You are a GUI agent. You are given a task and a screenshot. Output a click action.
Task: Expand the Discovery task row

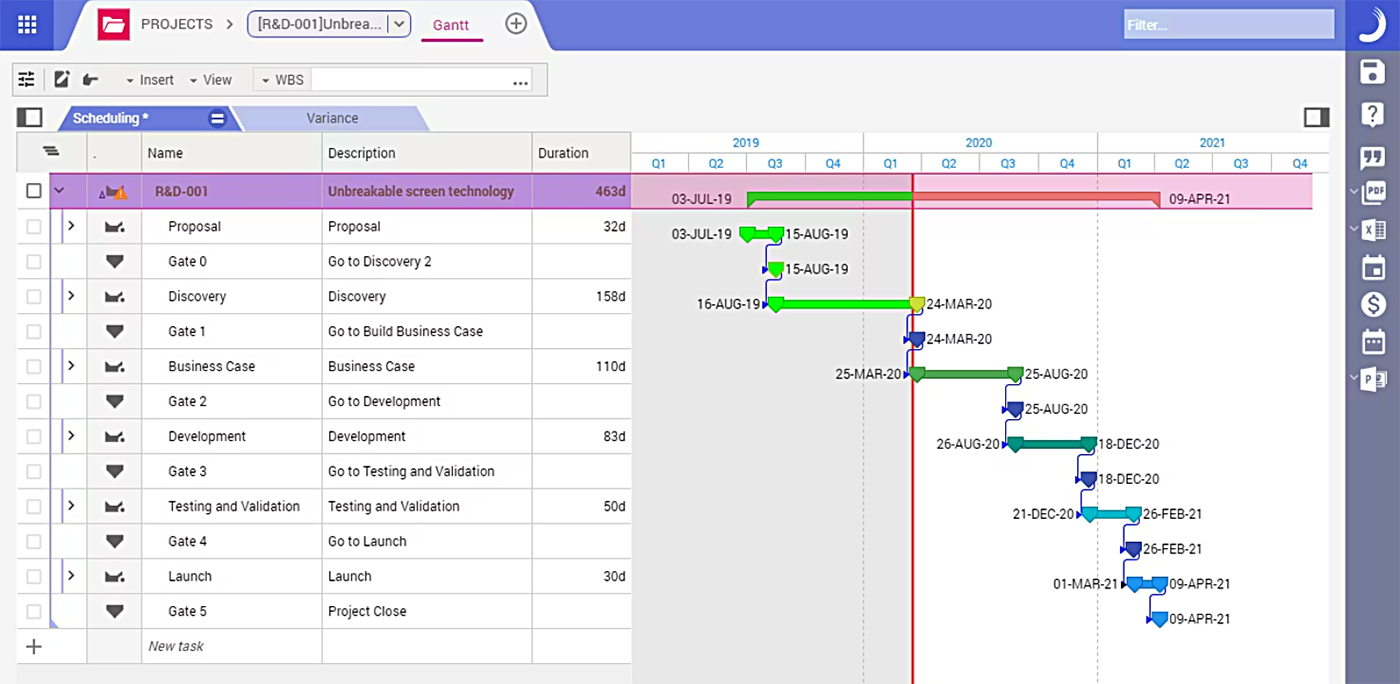coord(70,296)
